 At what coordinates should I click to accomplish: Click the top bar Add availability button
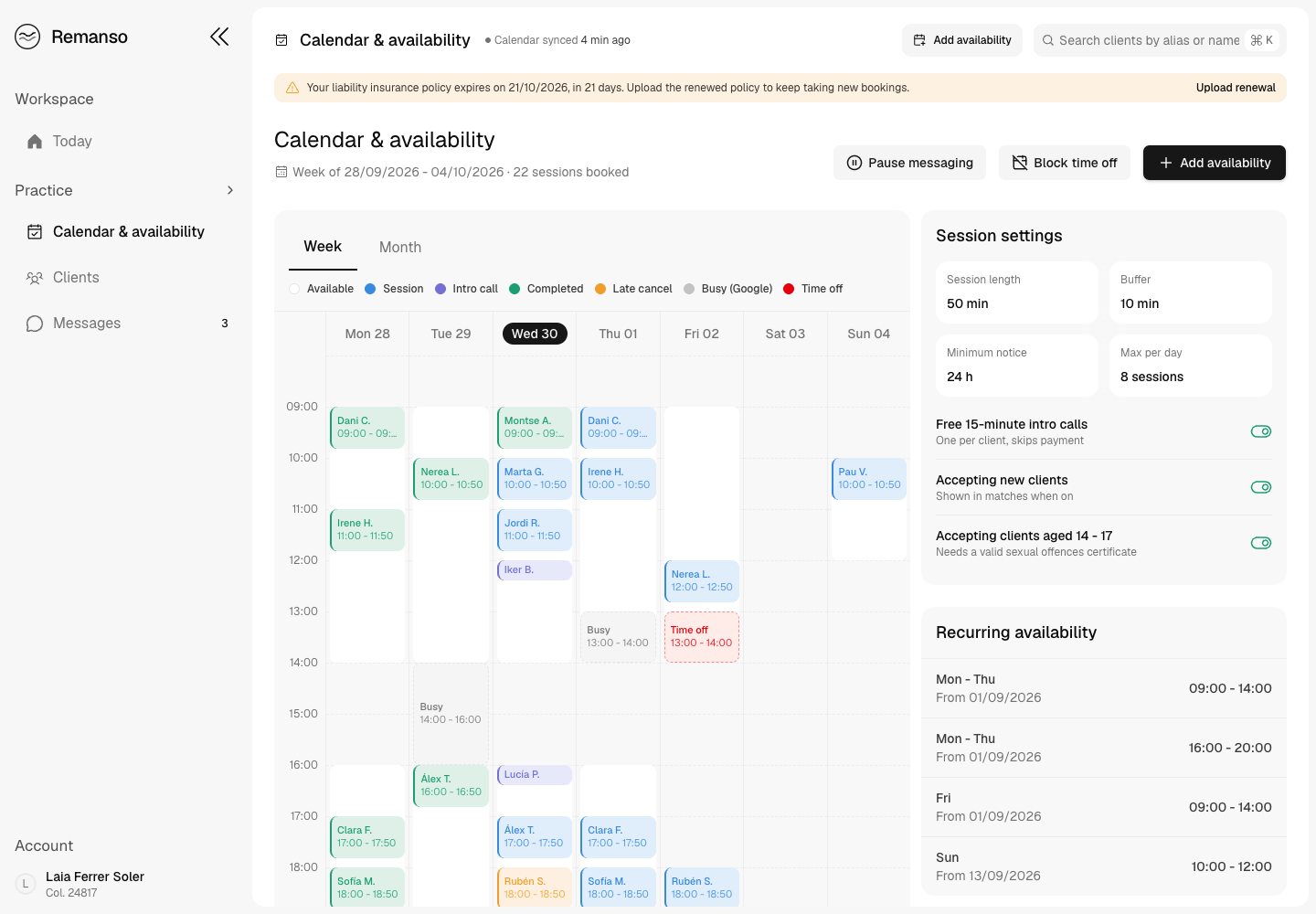962,40
